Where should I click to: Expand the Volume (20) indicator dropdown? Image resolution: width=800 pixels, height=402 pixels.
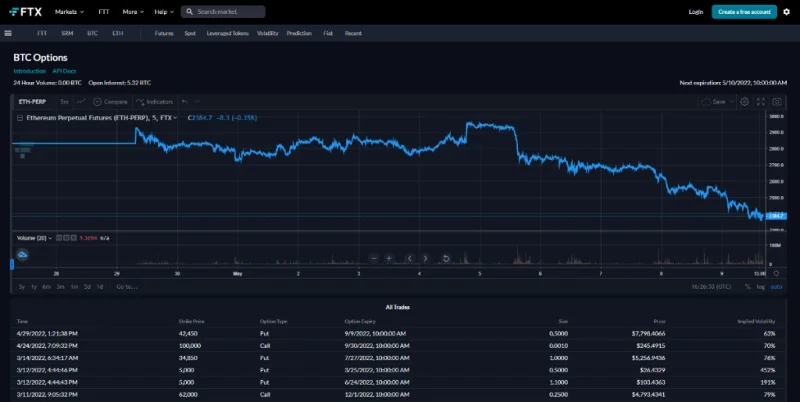pyautogui.click(x=50, y=238)
